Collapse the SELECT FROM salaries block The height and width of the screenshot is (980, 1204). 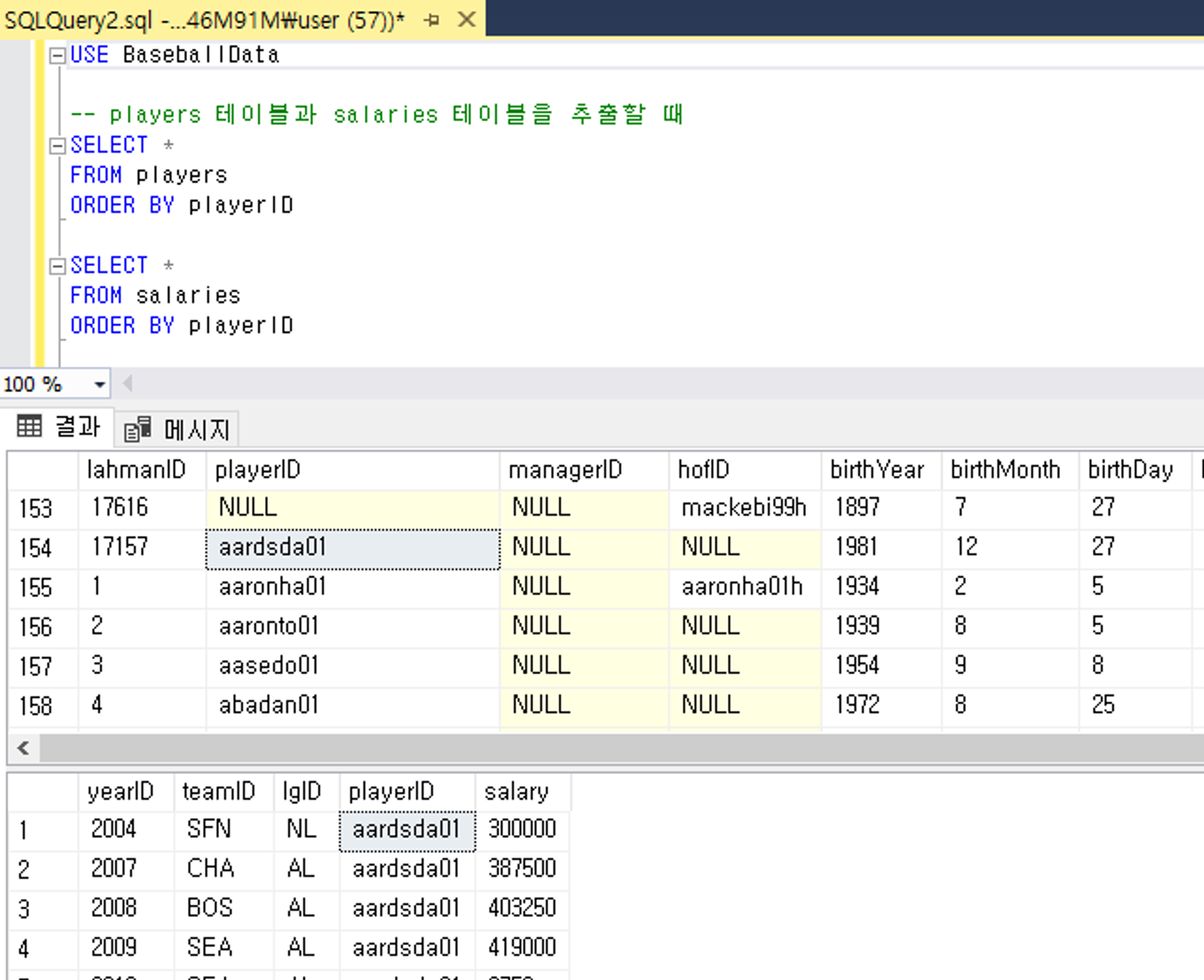[x=57, y=266]
